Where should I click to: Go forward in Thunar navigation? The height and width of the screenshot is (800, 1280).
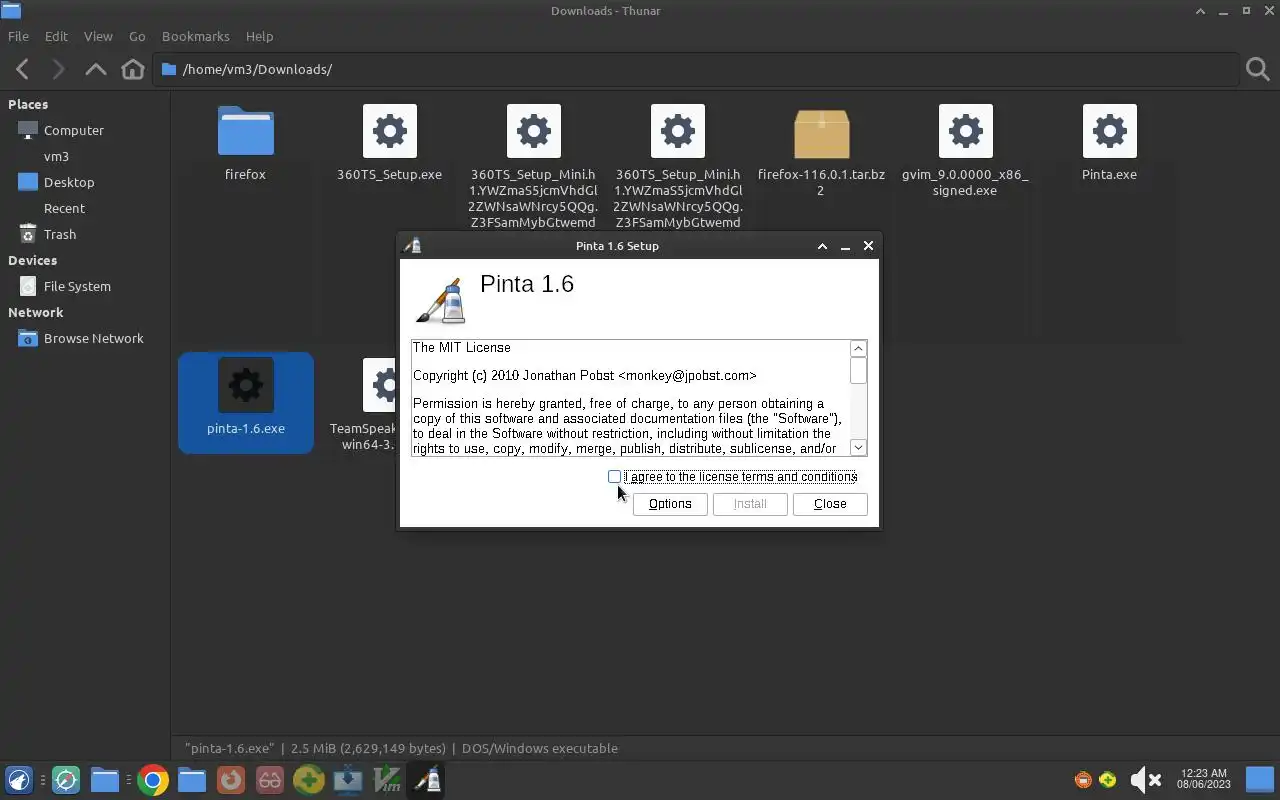58,69
